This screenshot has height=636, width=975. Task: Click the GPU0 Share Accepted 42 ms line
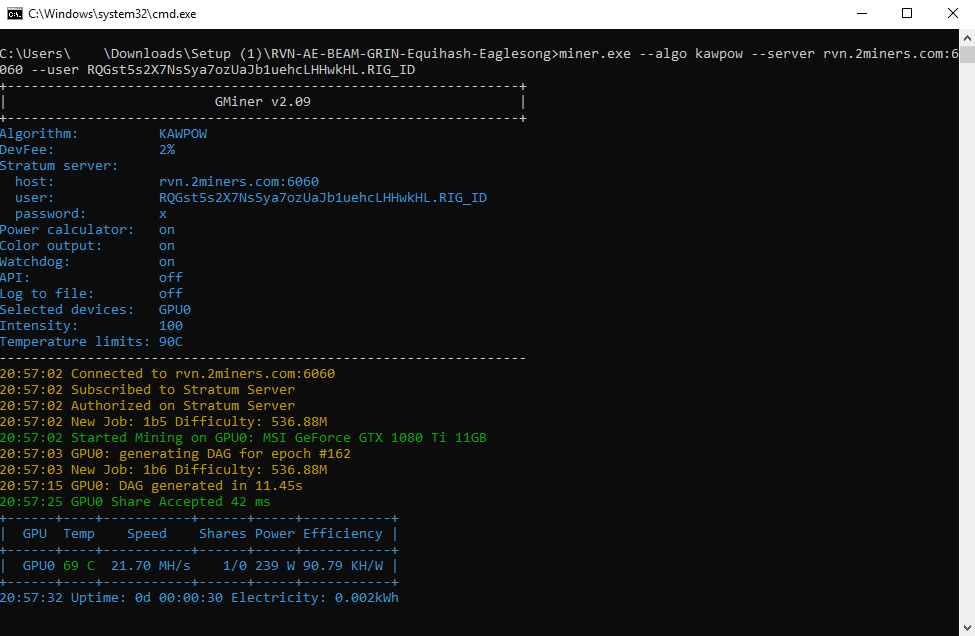(x=135, y=501)
